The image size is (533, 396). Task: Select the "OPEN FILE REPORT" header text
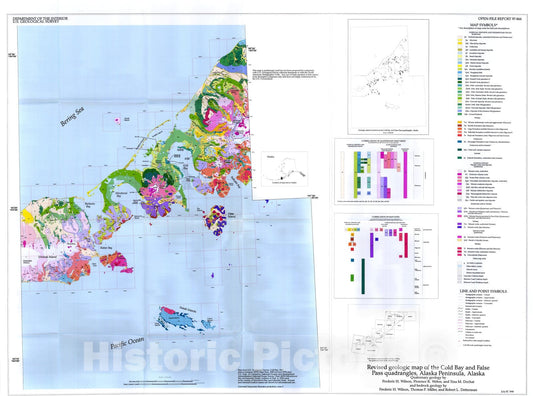(499, 19)
